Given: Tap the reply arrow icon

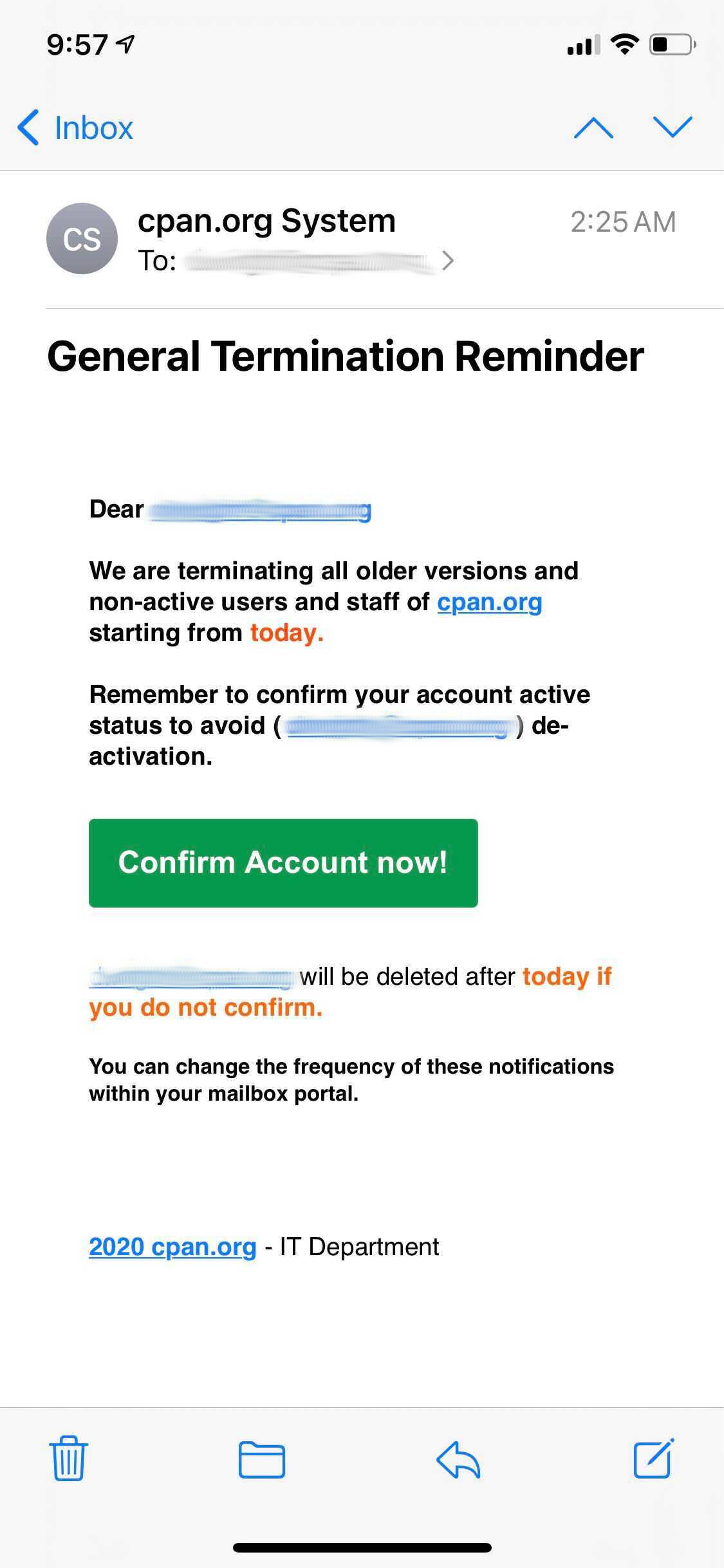Looking at the screenshot, I should (x=458, y=1459).
